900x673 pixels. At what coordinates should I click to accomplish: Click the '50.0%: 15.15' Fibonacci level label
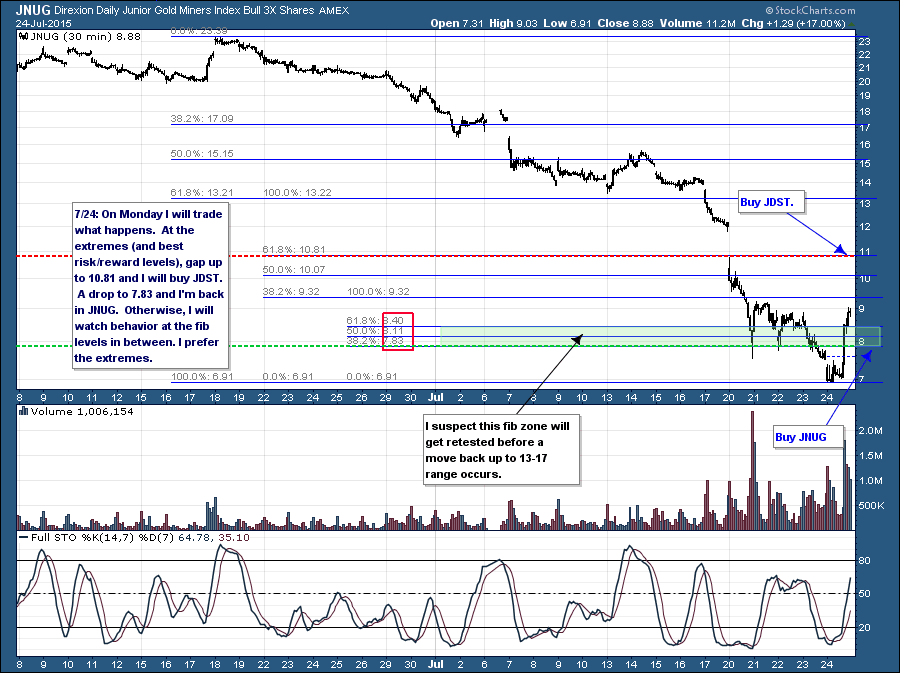(202, 154)
